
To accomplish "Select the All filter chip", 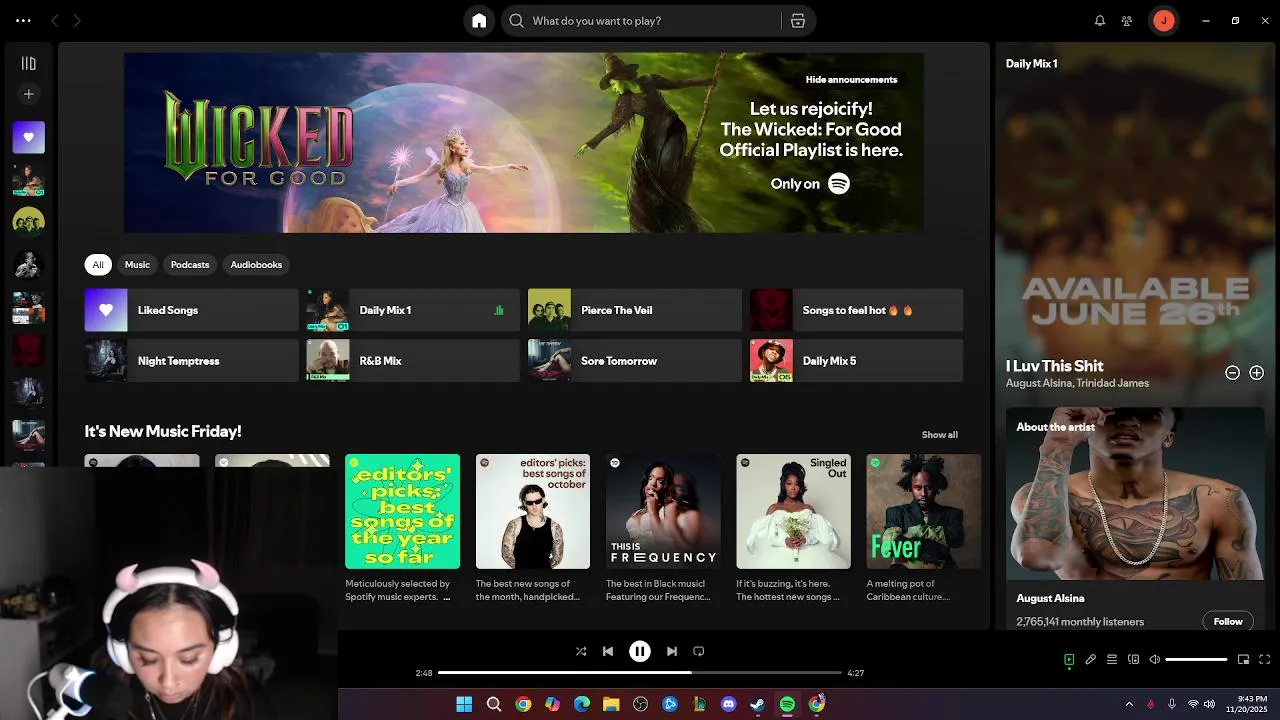I will point(98,265).
